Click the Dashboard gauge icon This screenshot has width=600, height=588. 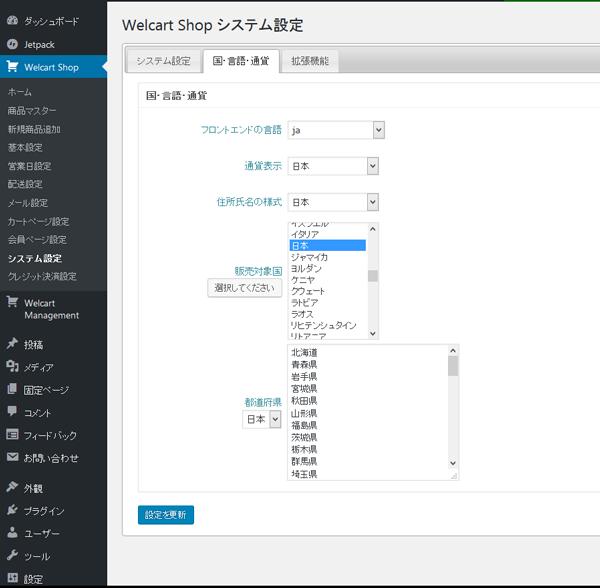(x=12, y=21)
